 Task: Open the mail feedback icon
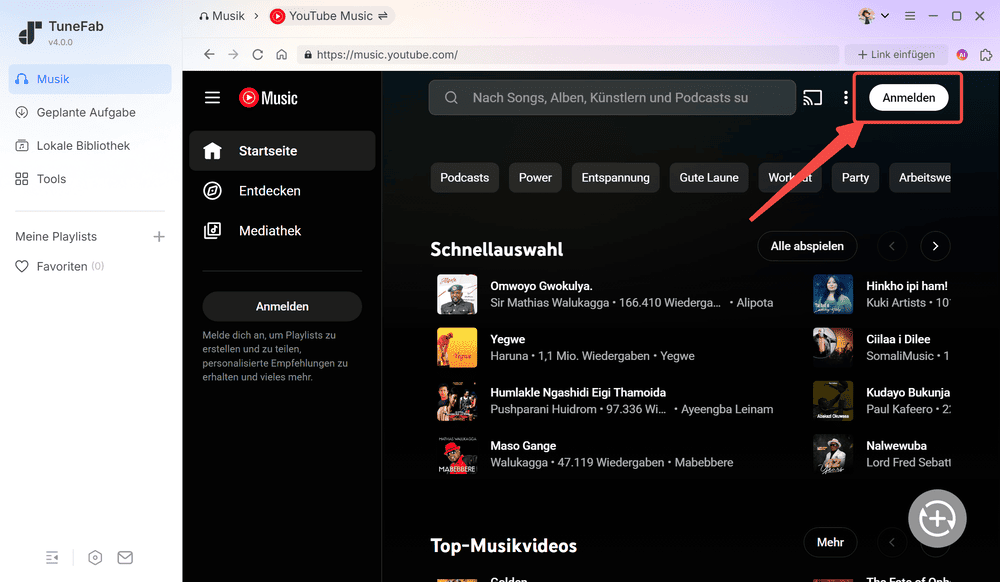(125, 558)
